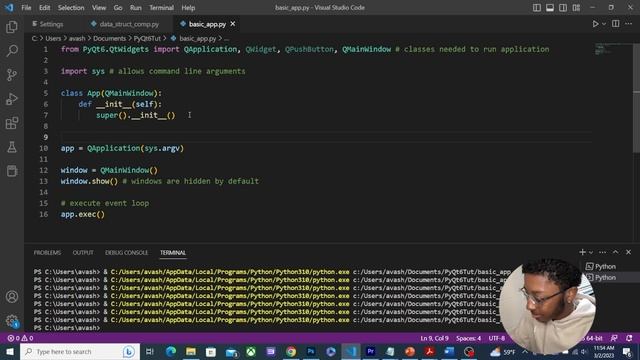Split the editor right
The width and height of the screenshot is (640, 360).
[616, 24]
